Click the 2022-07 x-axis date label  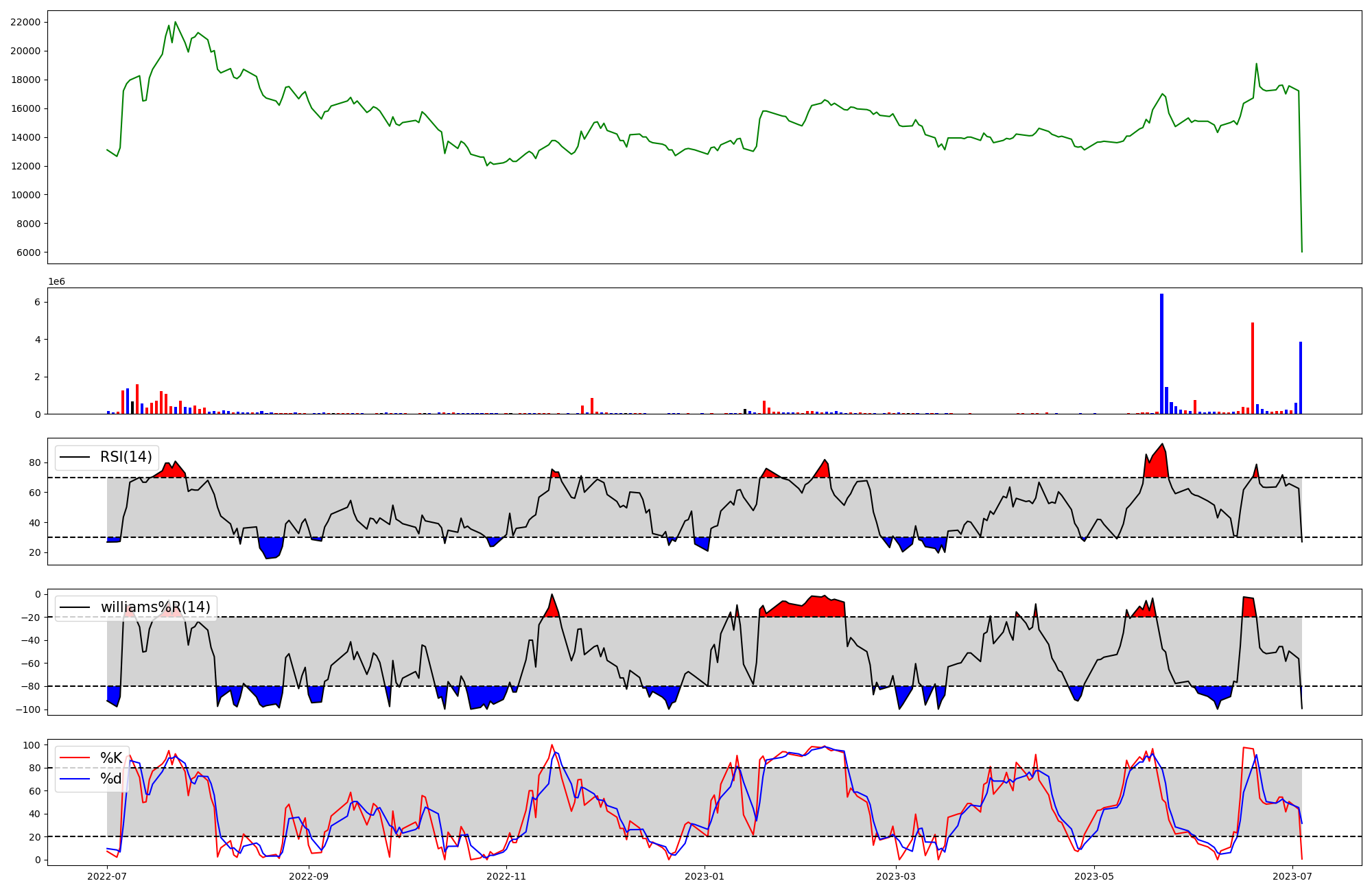tap(107, 876)
